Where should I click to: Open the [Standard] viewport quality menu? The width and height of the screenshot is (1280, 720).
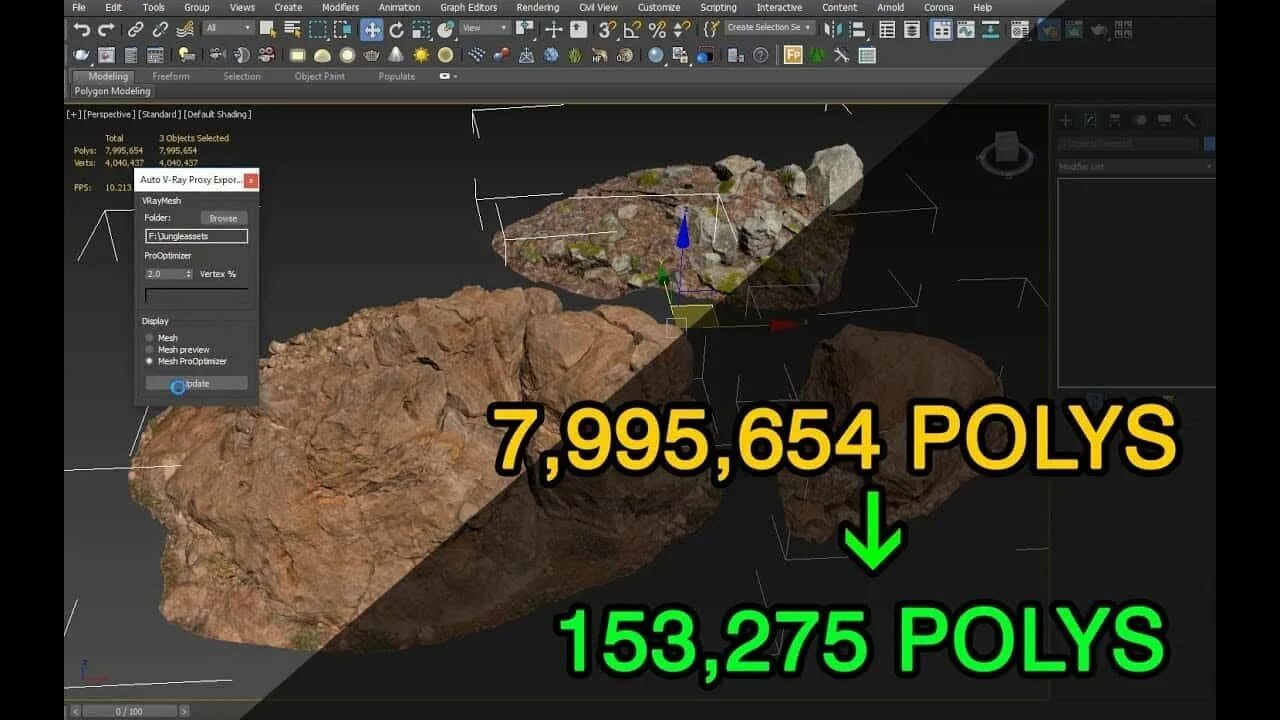(x=159, y=114)
